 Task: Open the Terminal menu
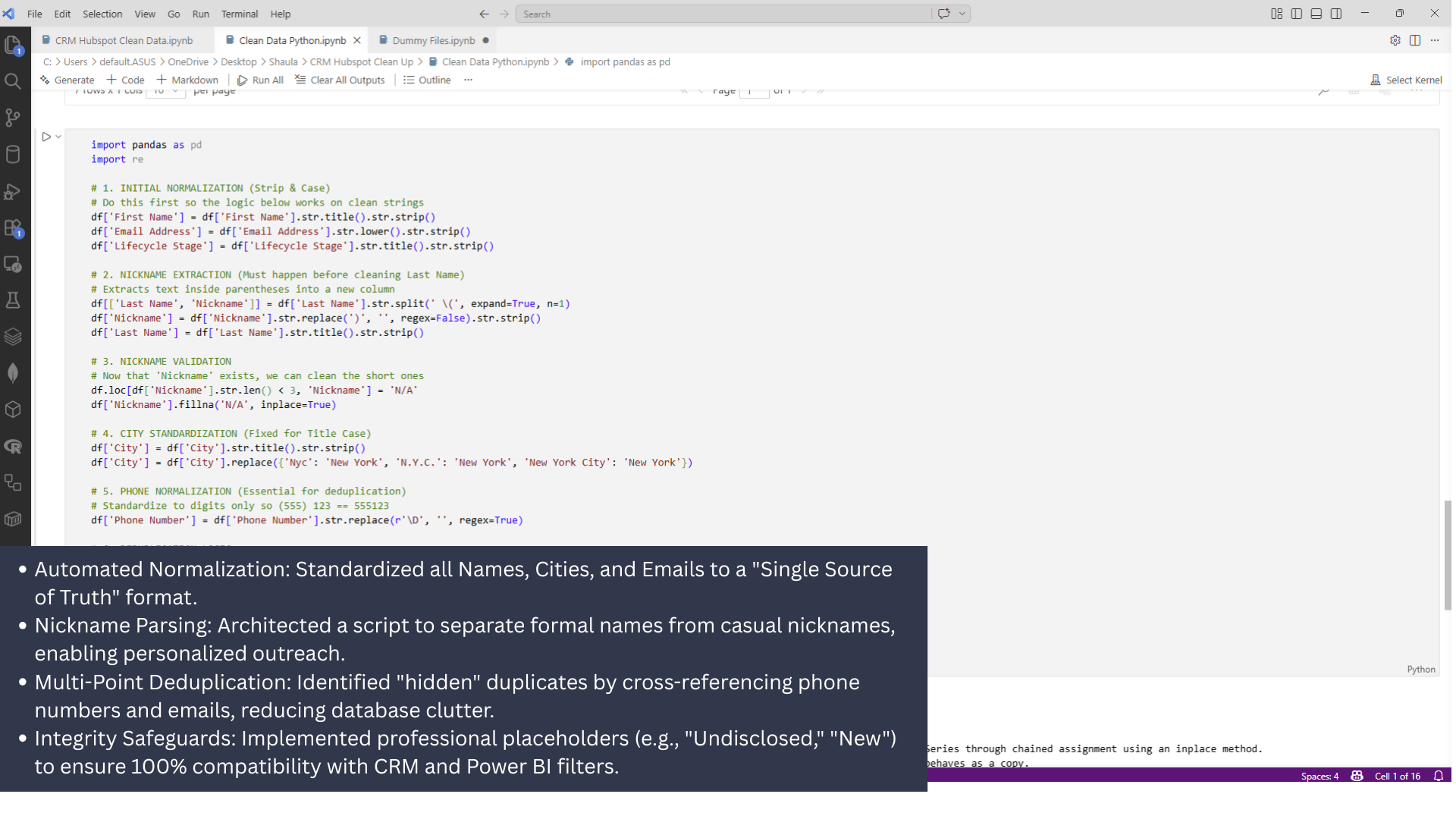coord(239,14)
